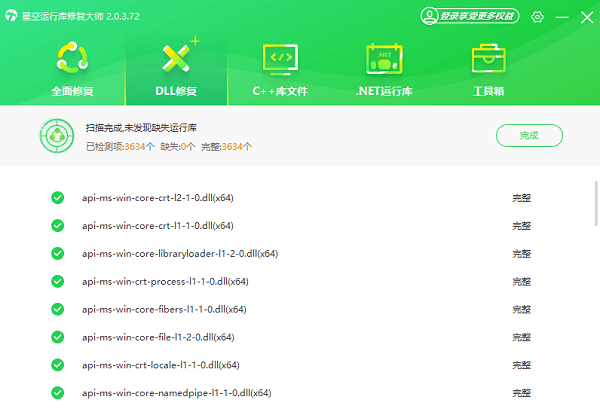Screen dimensions: 600x412
Task: Click 完整 status of core-file-l1-2-0.dll row
Action: point(522,337)
